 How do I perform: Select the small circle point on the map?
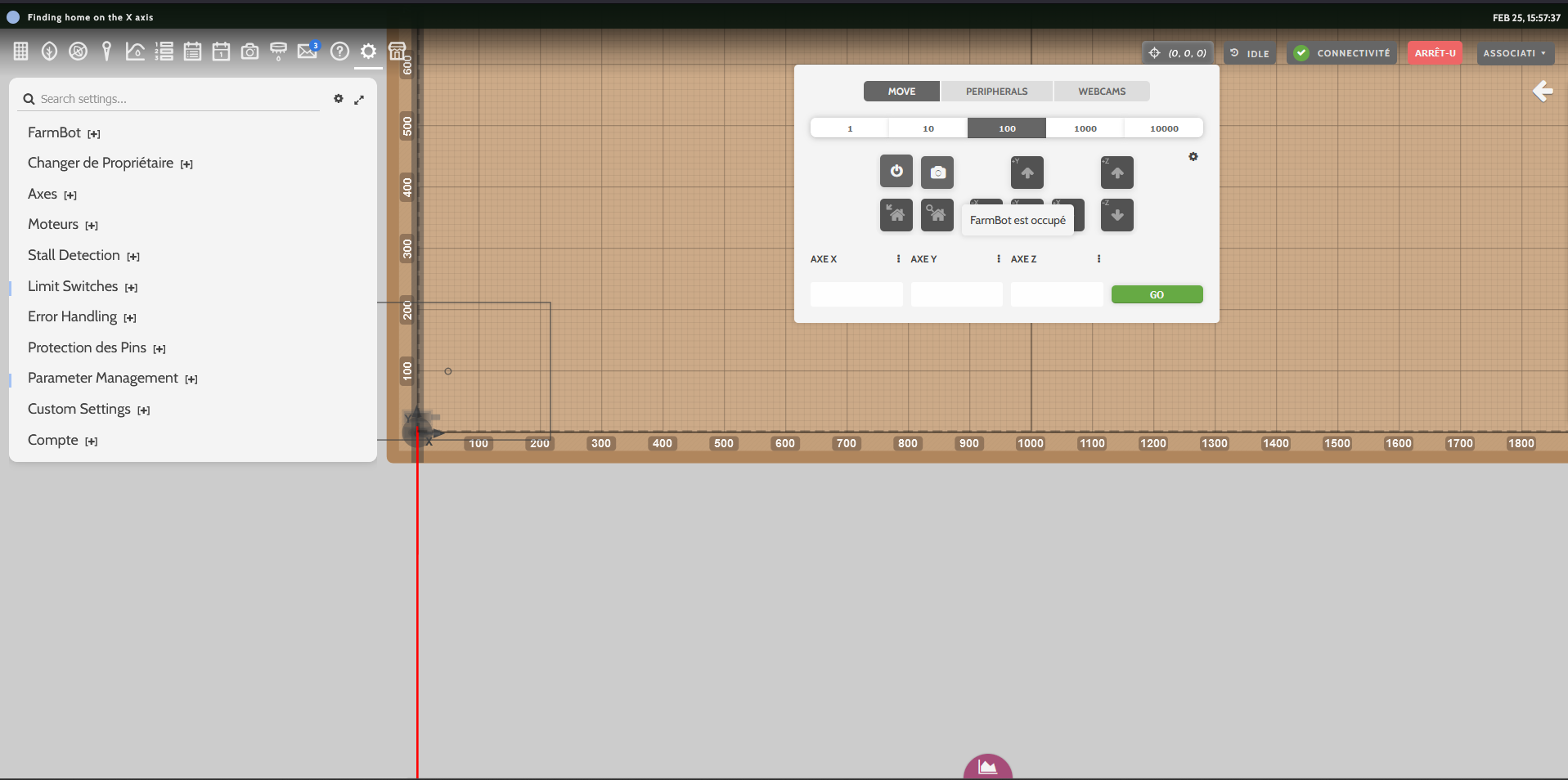click(x=448, y=371)
